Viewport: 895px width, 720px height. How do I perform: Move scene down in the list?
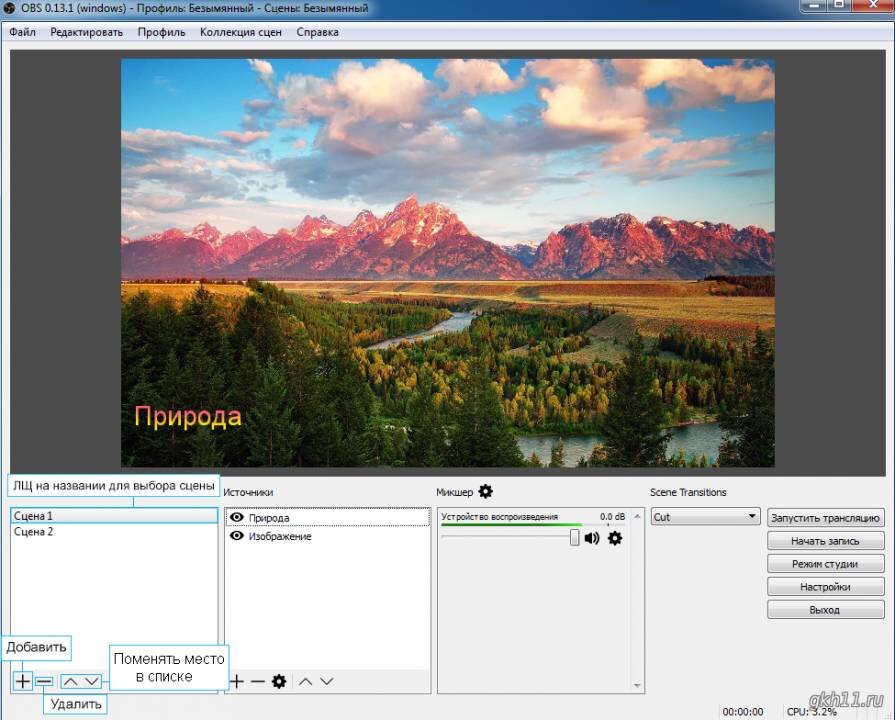click(x=91, y=681)
